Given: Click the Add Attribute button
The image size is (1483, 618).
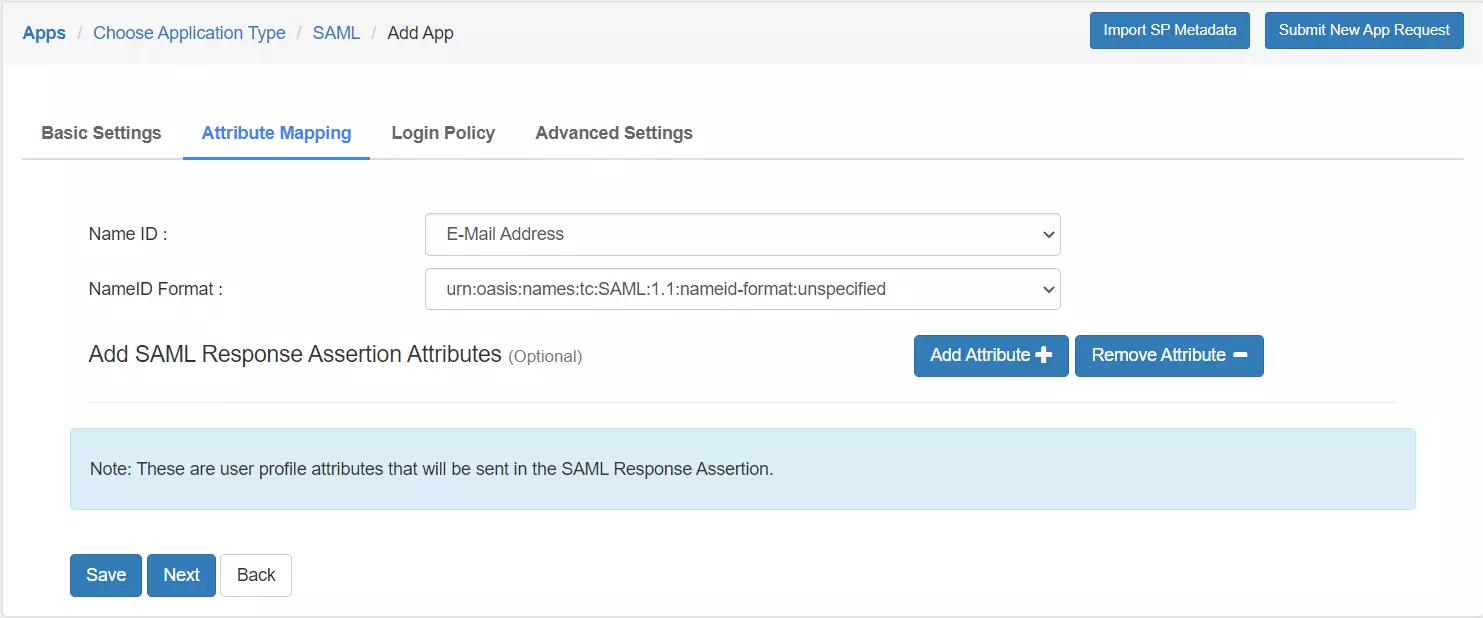Looking at the screenshot, I should point(990,355).
